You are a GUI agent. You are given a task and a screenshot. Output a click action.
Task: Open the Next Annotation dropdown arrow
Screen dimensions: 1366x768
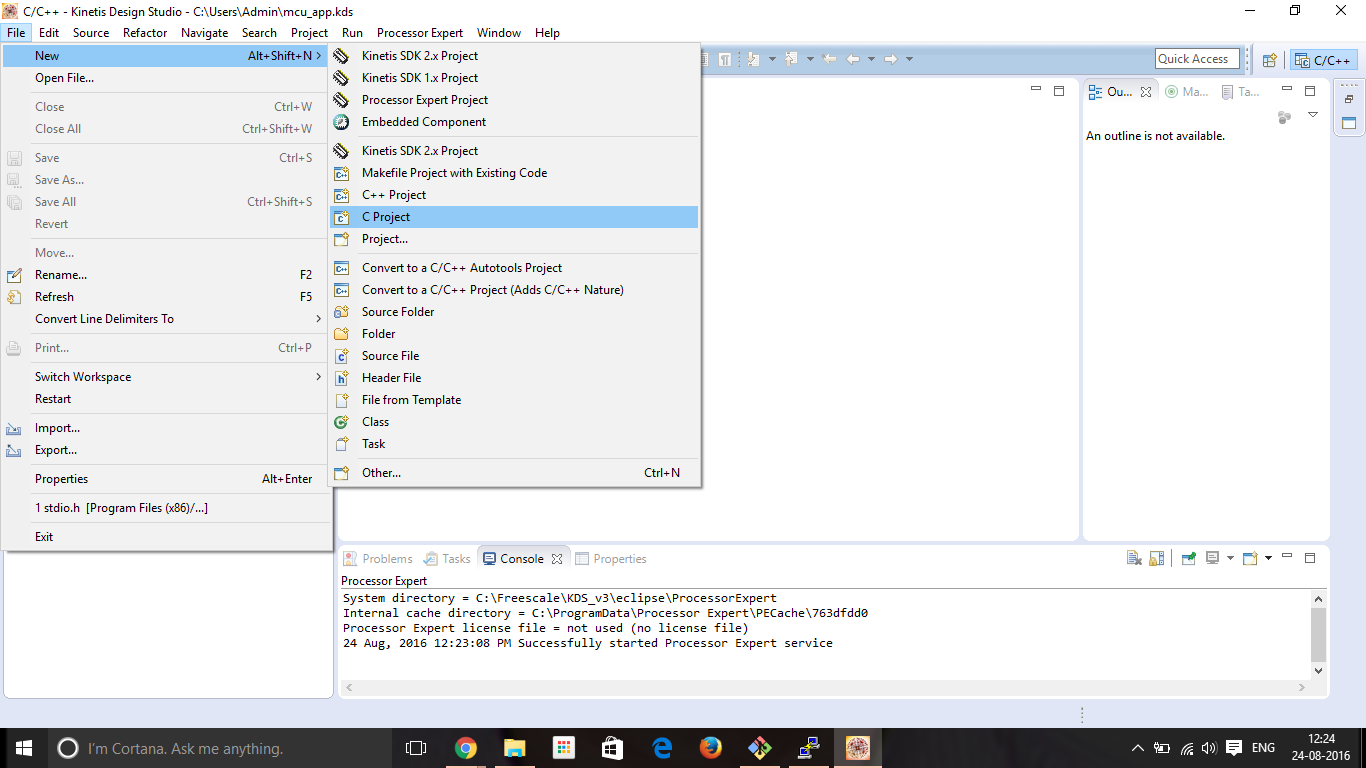click(x=772, y=59)
